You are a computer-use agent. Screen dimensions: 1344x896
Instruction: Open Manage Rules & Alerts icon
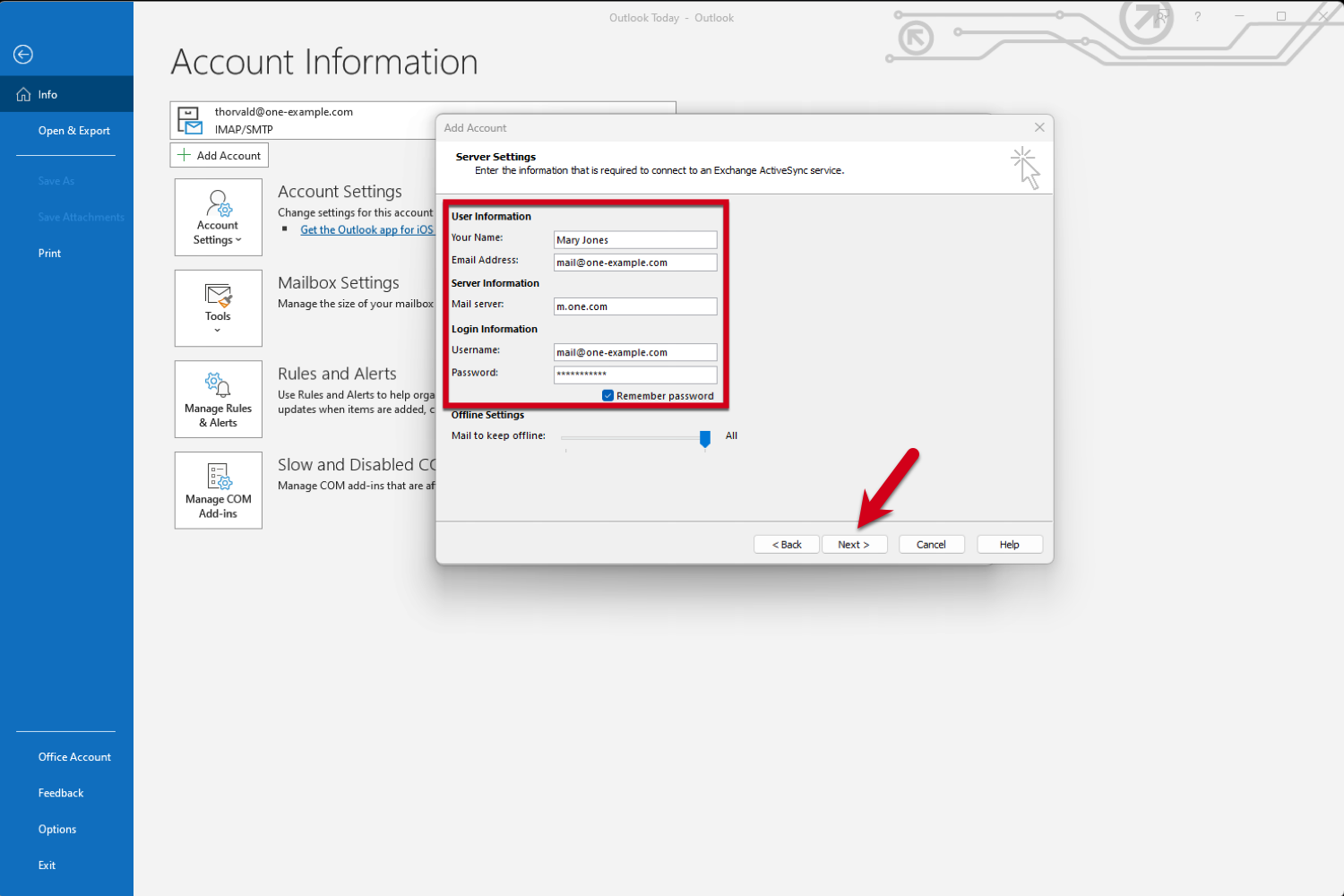[x=219, y=384]
